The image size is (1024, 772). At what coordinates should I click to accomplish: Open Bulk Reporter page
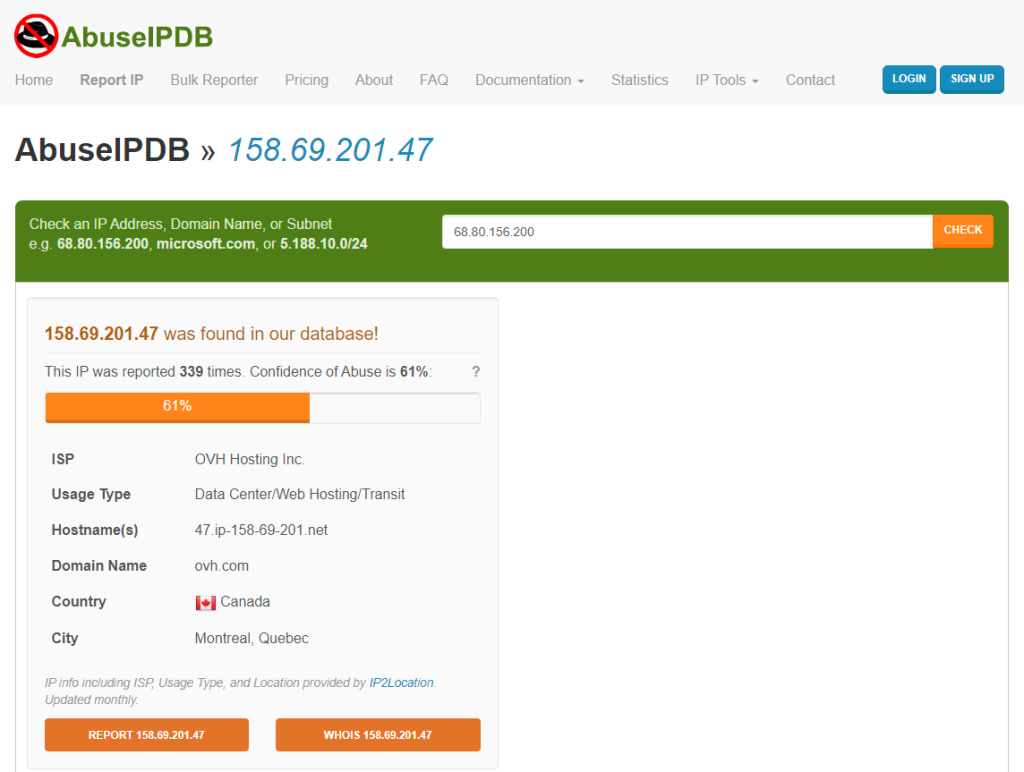point(214,80)
